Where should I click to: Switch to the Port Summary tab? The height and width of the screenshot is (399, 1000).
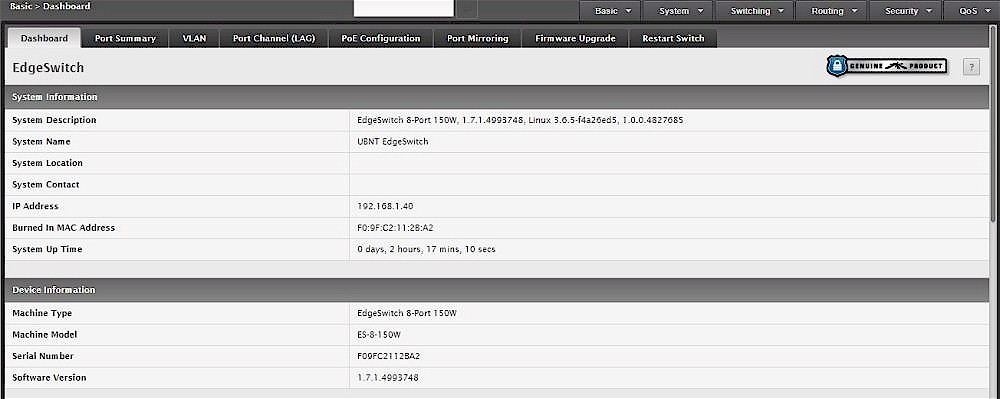click(x=125, y=38)
